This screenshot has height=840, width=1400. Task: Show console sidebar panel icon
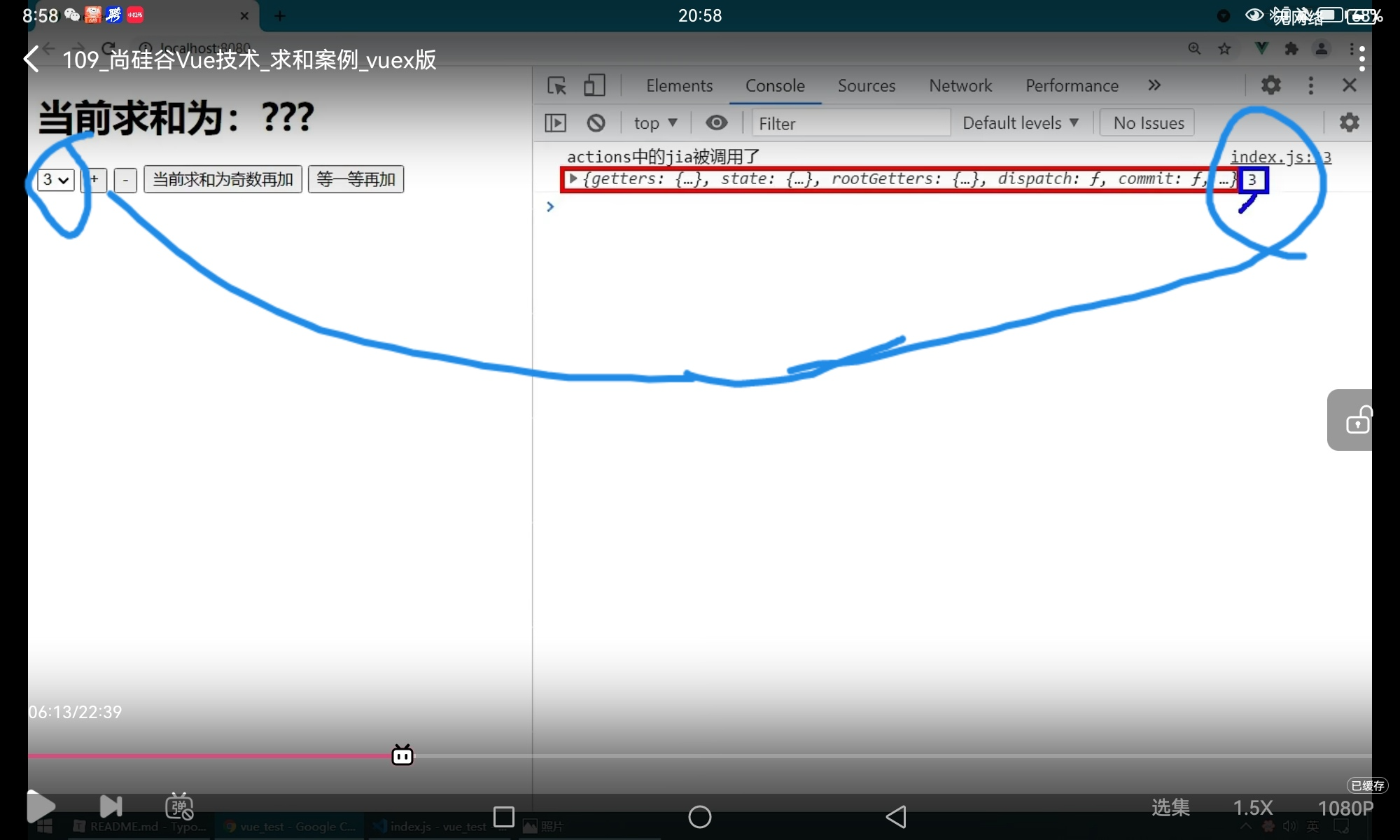[555, 123]
